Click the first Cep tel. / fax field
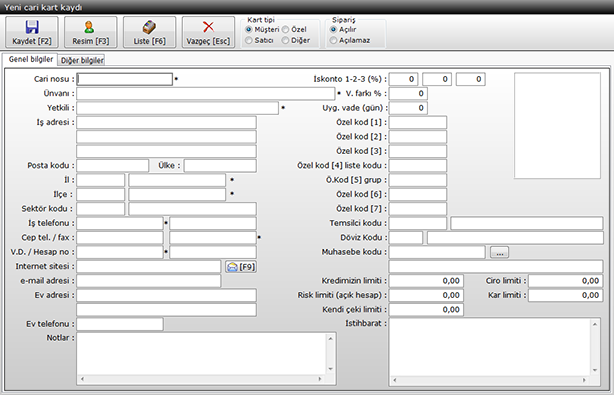614x395 pixels. (120, 238)
